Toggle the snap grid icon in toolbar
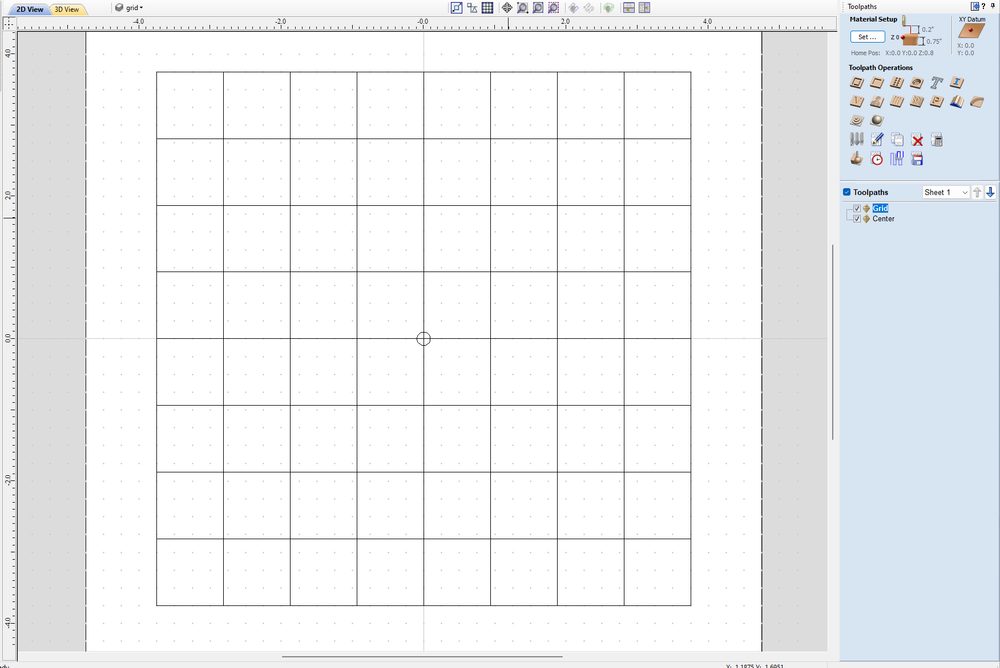This screenshot has height=668, width=1000. (487, 8)
